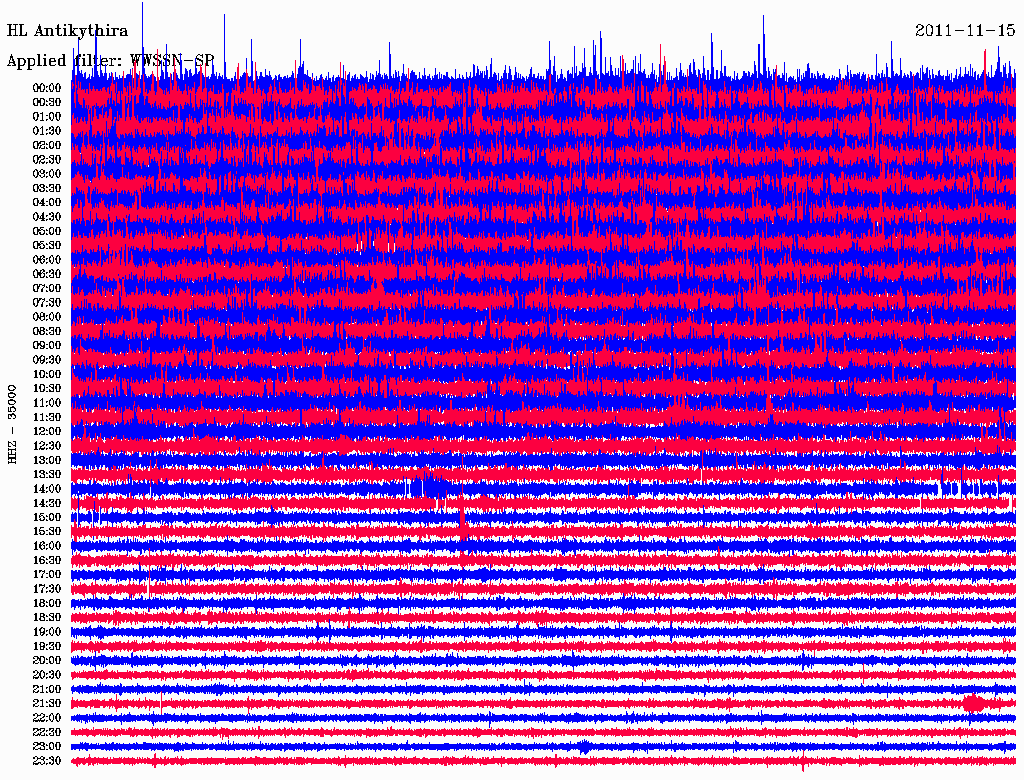Select the 02:30 time label
1024x780 pixels.
point(47,159)
